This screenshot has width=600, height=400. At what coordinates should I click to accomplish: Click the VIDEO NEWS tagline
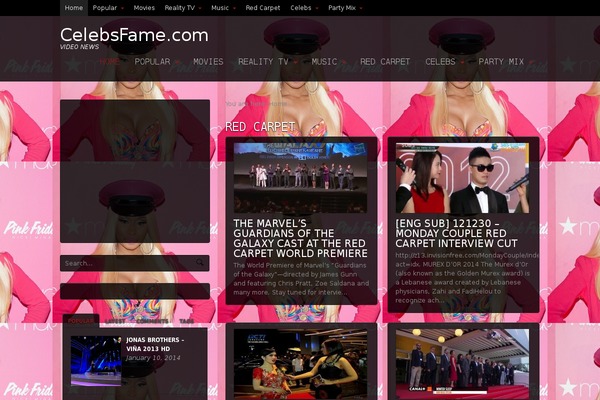click(79, 47)
